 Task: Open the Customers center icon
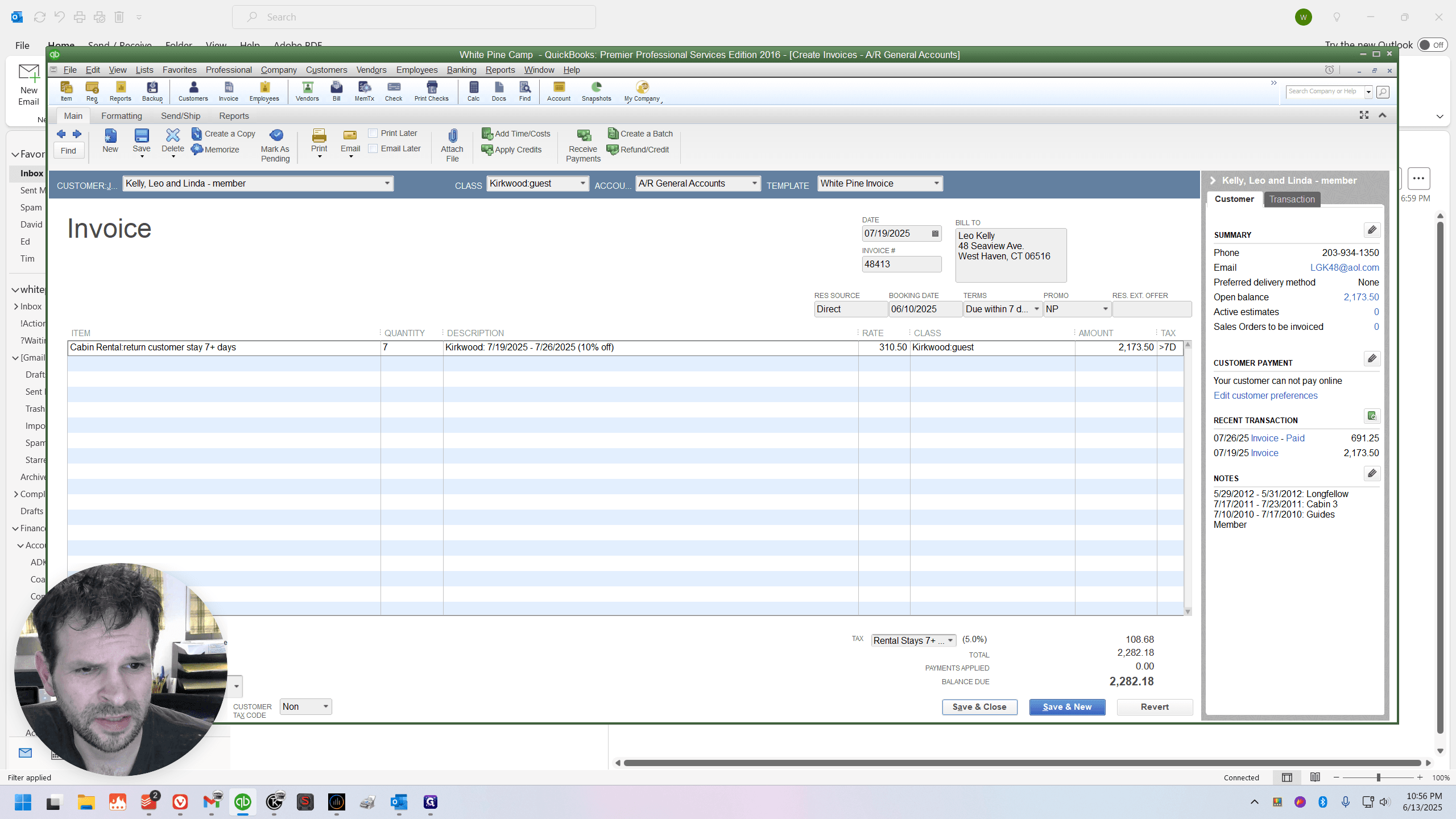(193, 91)
